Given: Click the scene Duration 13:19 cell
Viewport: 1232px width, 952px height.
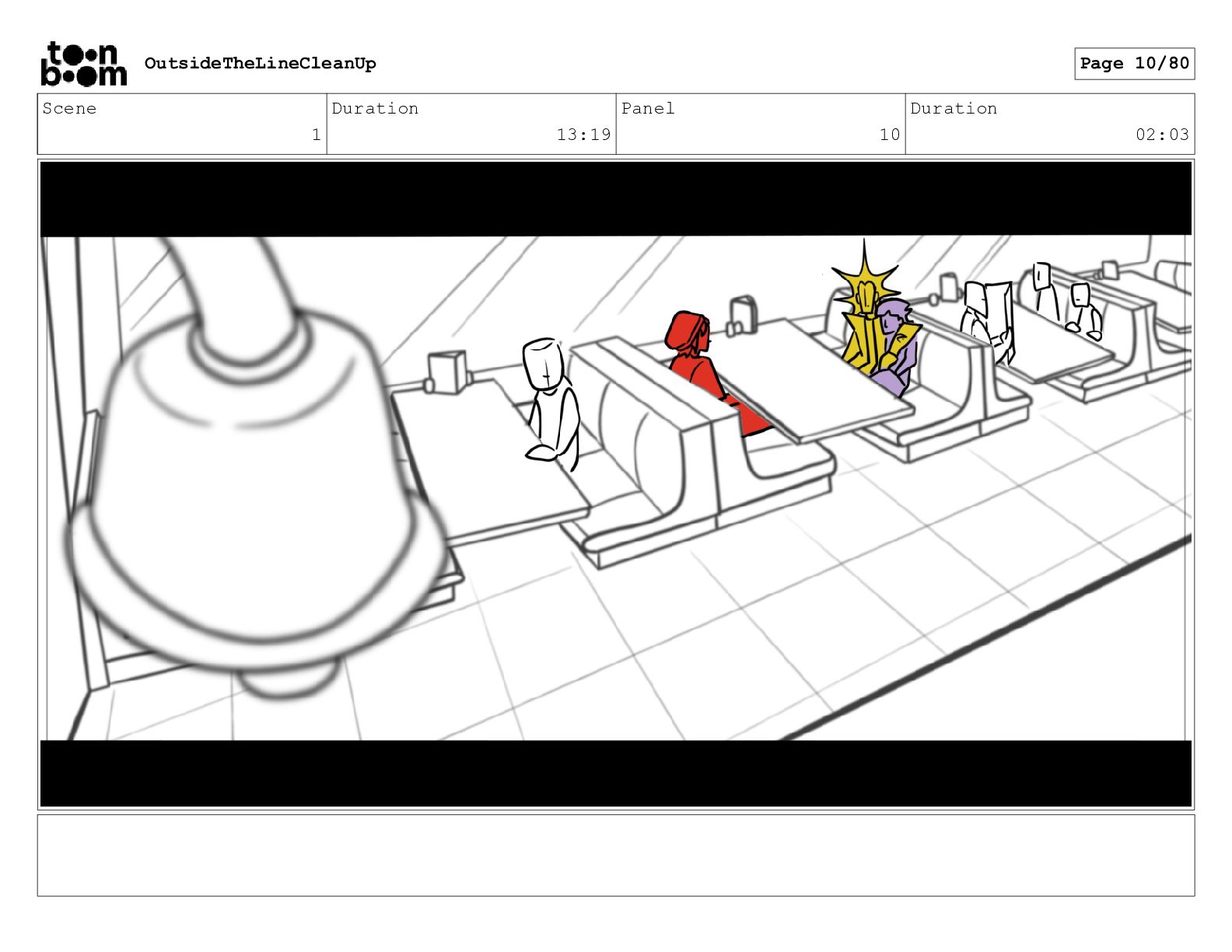Looking at the screenshot, I should coord(471,124).
